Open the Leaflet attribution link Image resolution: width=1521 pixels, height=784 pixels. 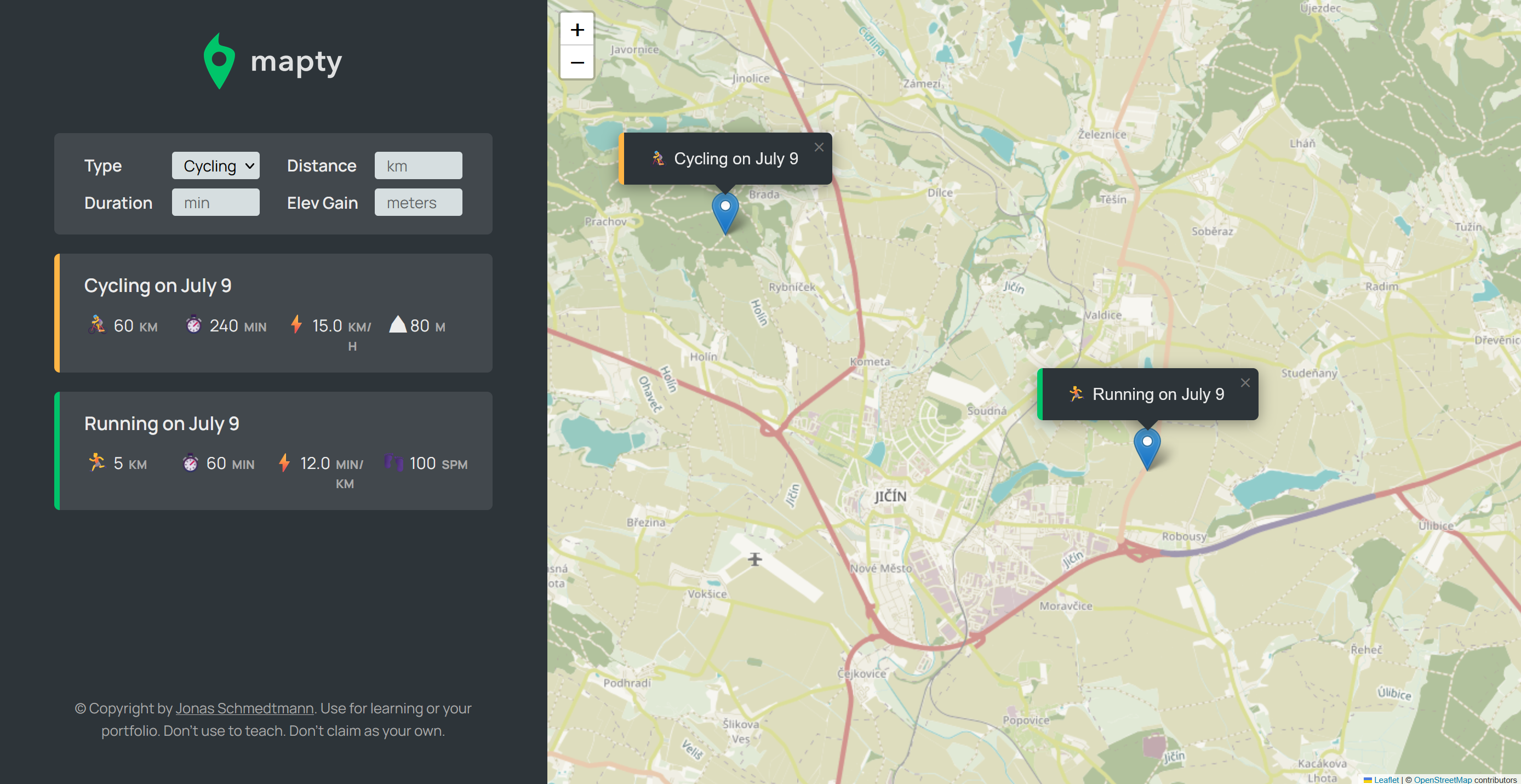pos(1385,779)
